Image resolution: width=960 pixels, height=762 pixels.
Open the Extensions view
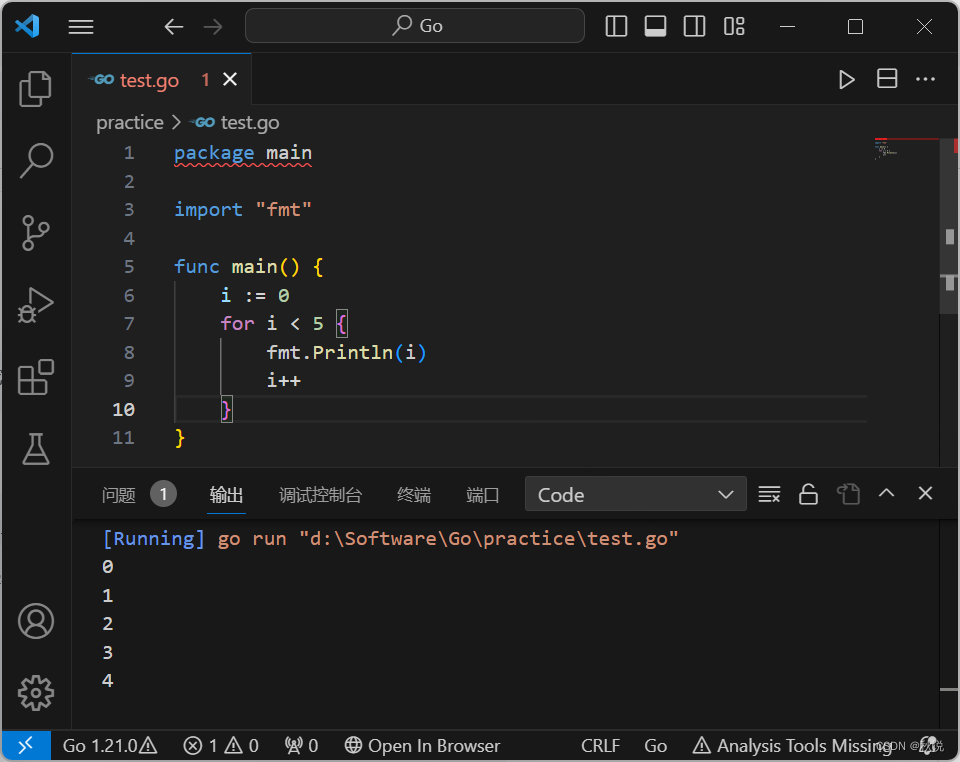[x=36, y=376]
